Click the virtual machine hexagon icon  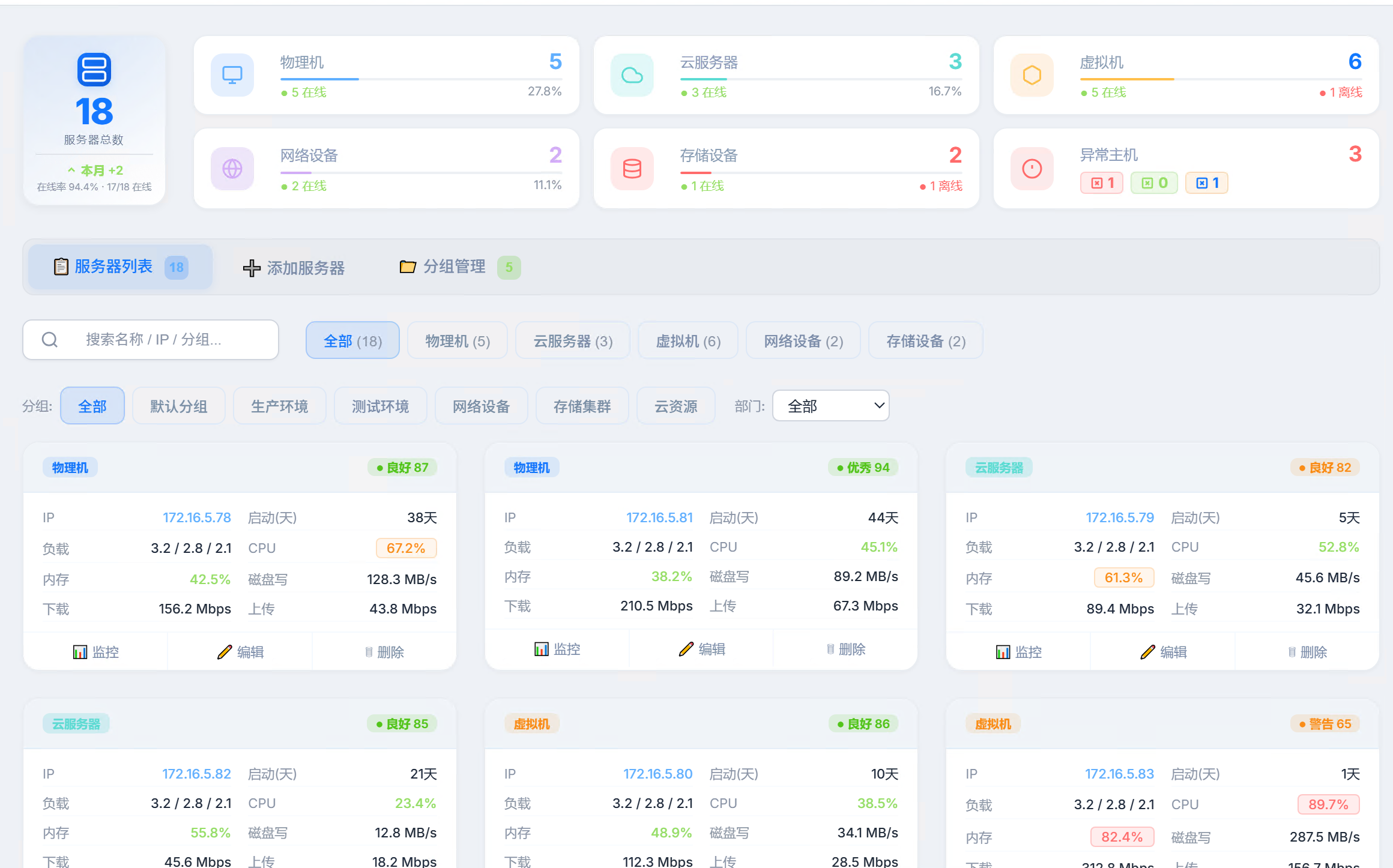(1032, 75)
